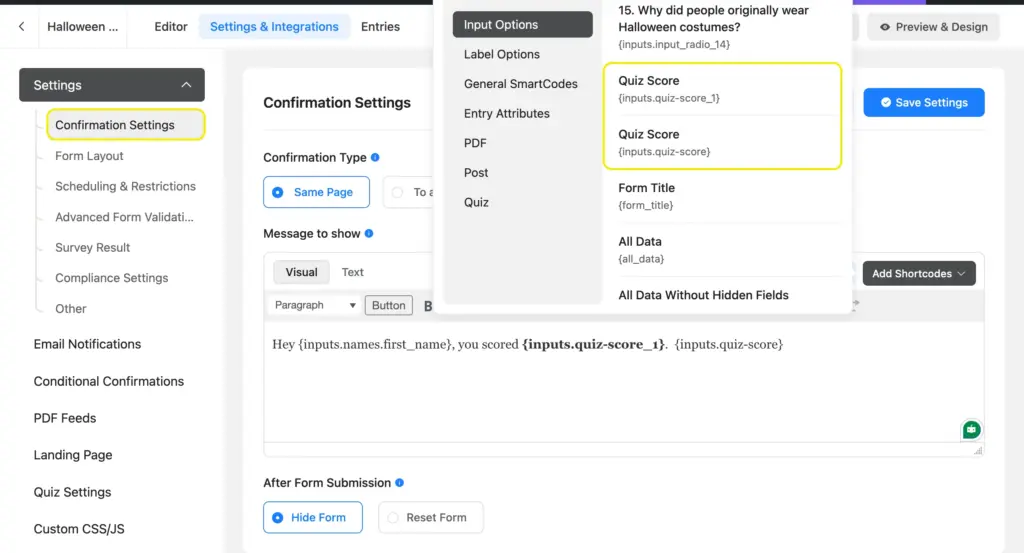Go back using the left arrow icon
1024x553 pixels.
click(x=22, y=27)
